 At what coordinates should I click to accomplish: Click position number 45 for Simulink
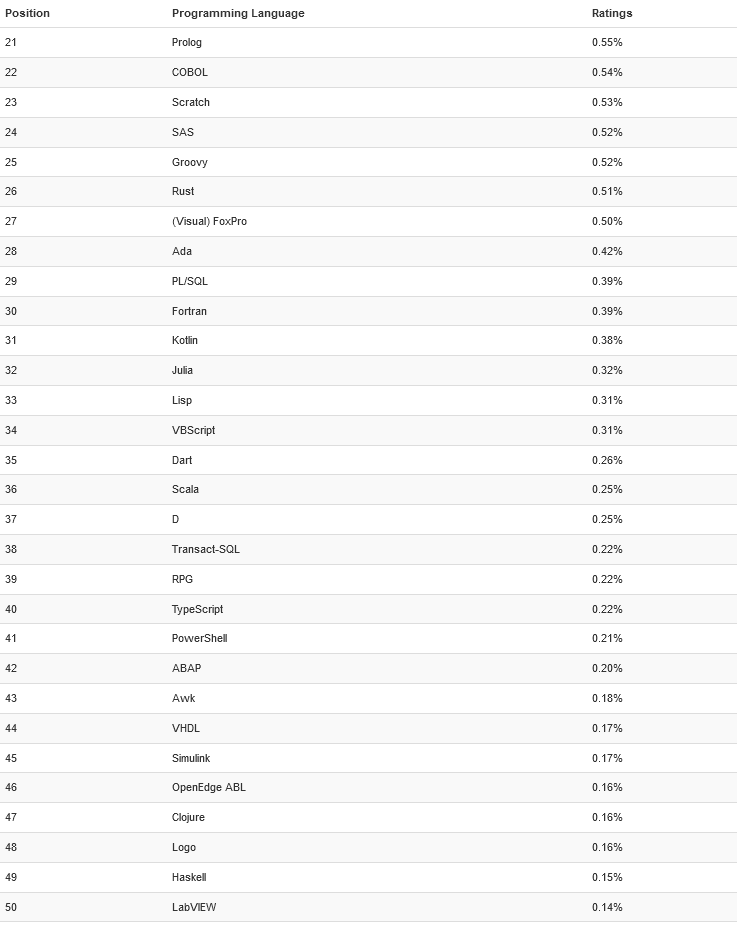coord(11,758)
